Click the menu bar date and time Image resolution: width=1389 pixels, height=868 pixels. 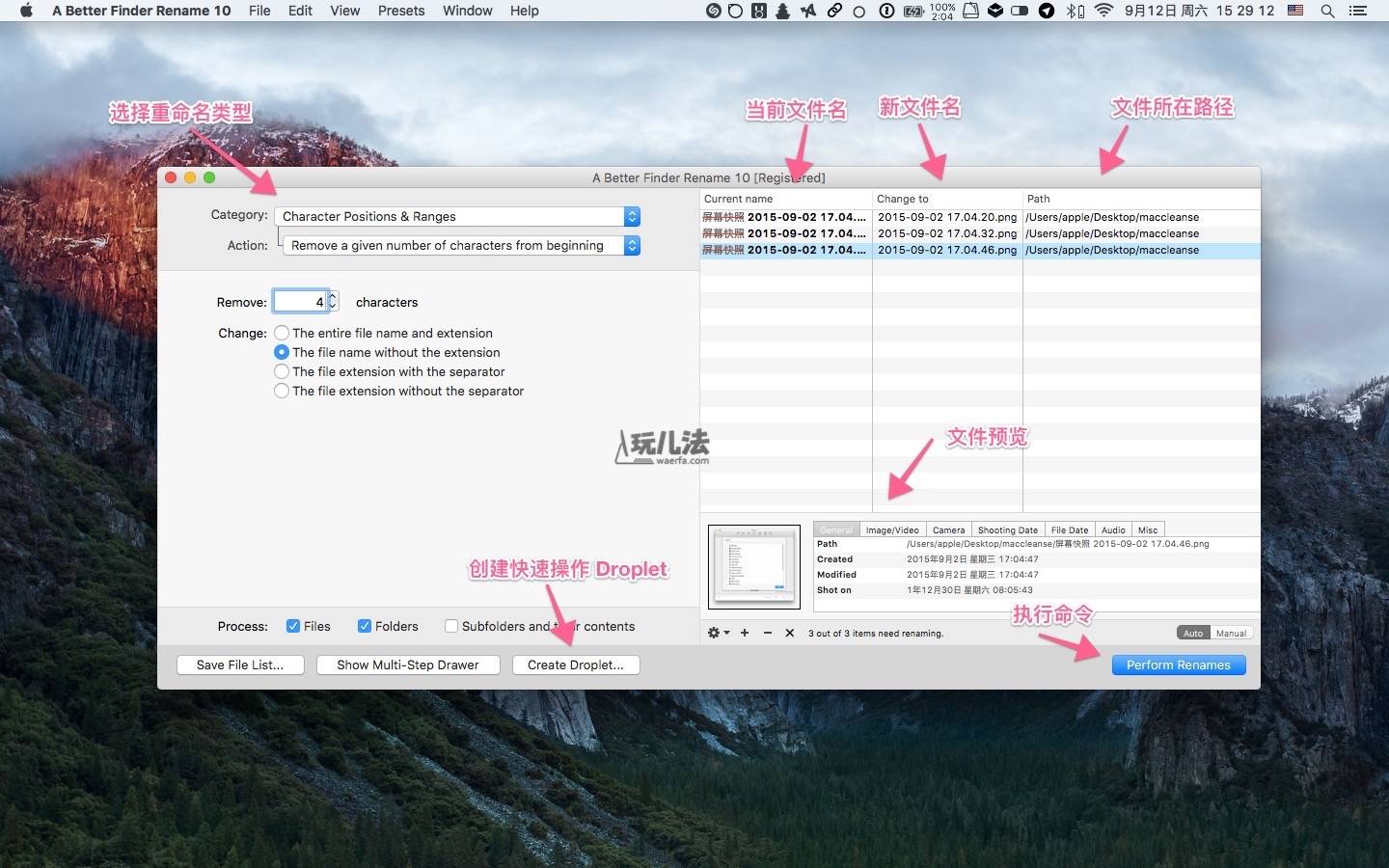1199,11
